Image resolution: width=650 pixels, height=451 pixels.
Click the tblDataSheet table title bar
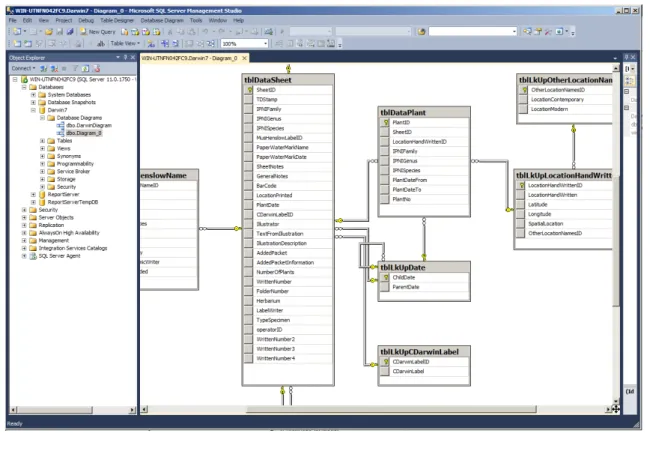coord(288,80)
